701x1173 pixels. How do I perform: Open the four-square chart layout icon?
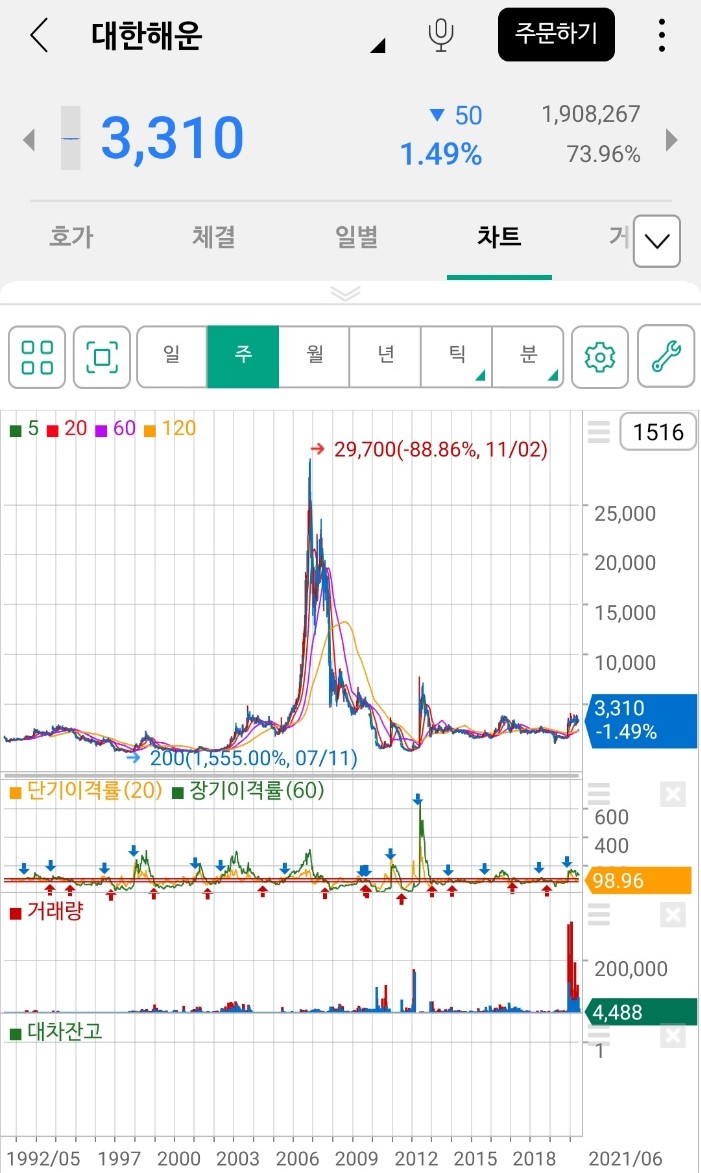click(37, 357)
